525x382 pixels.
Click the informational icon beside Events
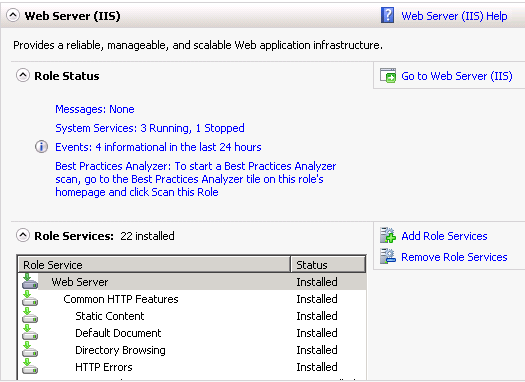pyautogui.click(x=42, y=147)
